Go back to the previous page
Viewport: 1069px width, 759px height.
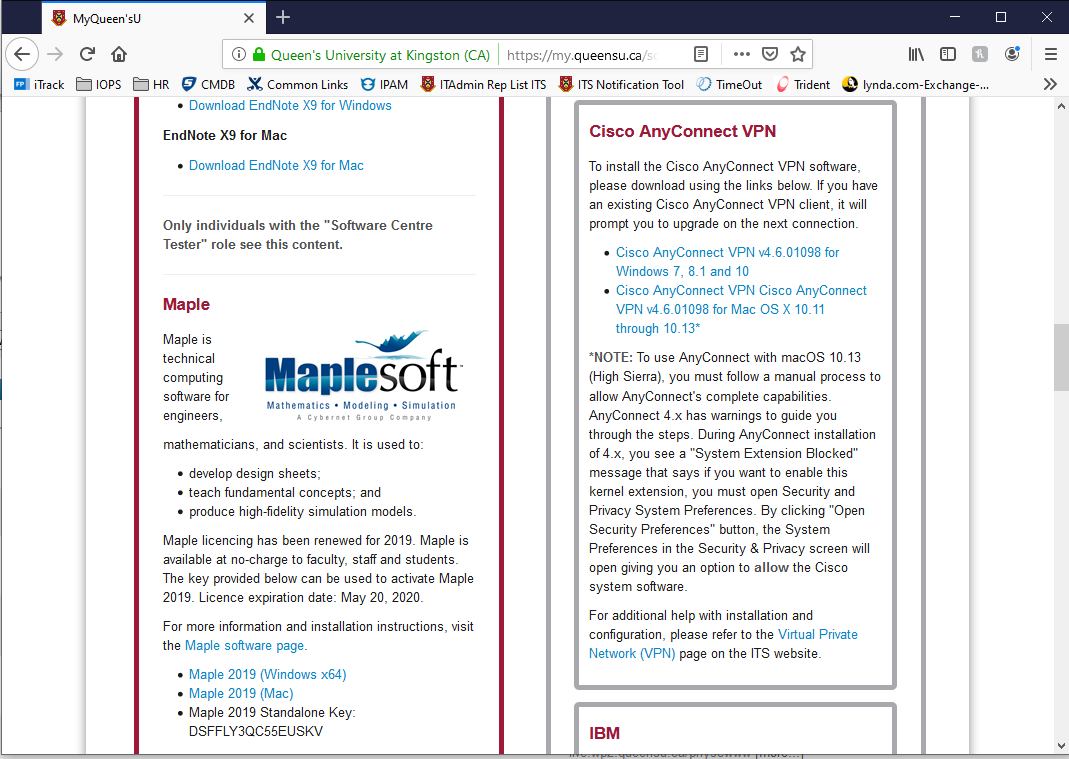point(22,54)
